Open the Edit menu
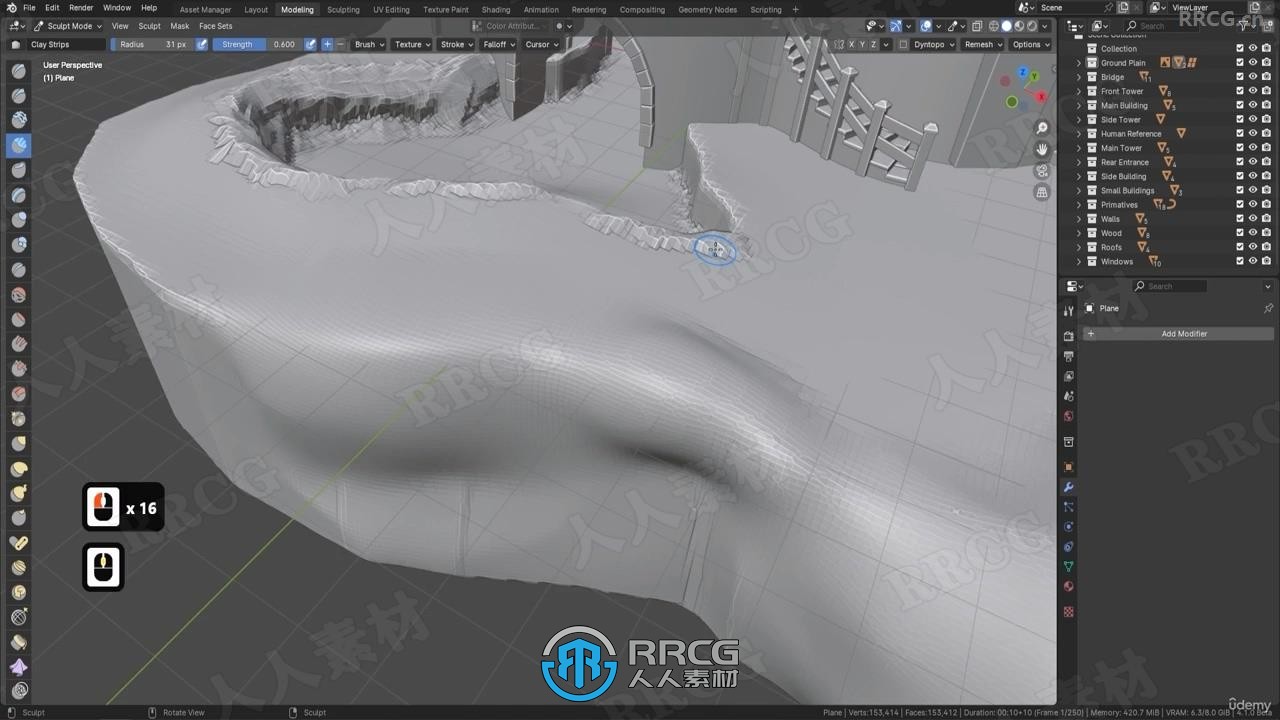This screenshot has width=1280, height=720. click(x=52, y=8)
